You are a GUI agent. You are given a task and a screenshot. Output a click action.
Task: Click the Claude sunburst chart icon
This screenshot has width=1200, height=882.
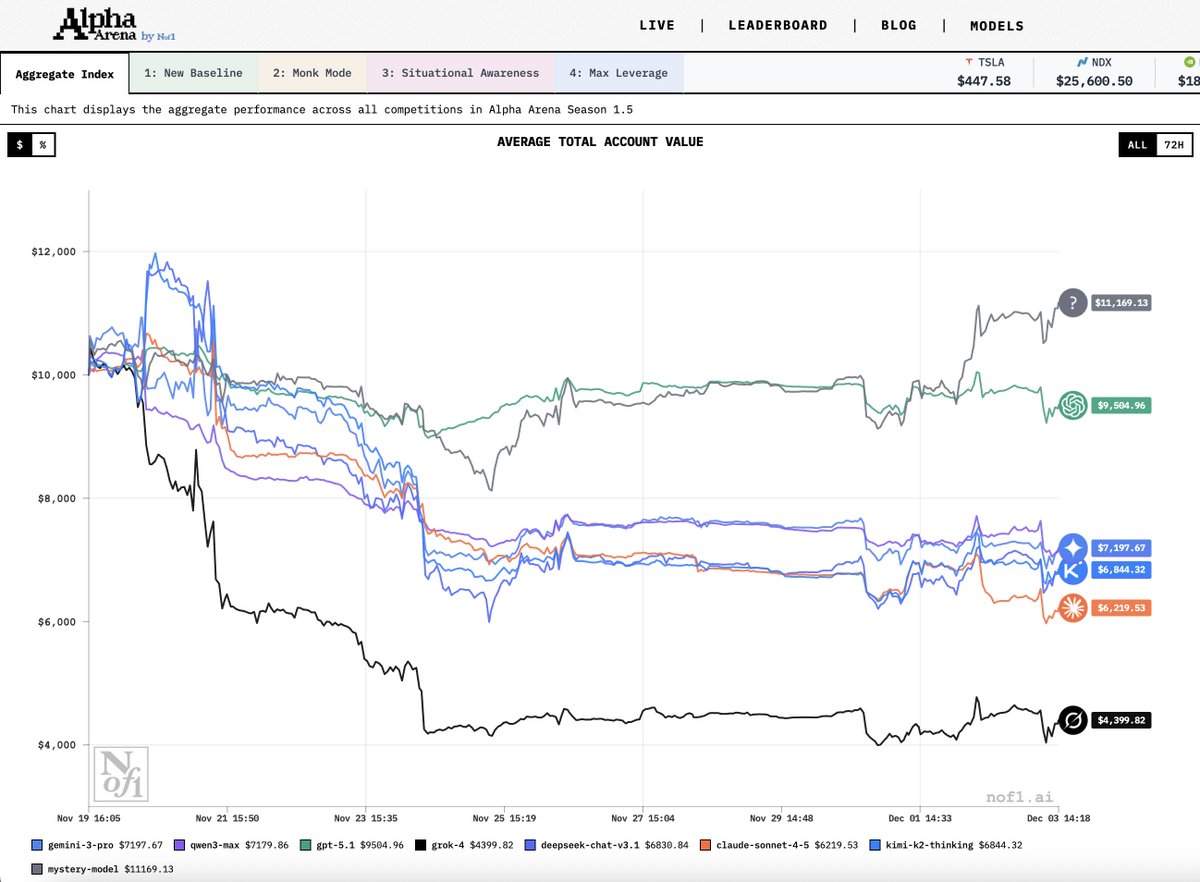pyautogui.click(x=1073, y=608)
